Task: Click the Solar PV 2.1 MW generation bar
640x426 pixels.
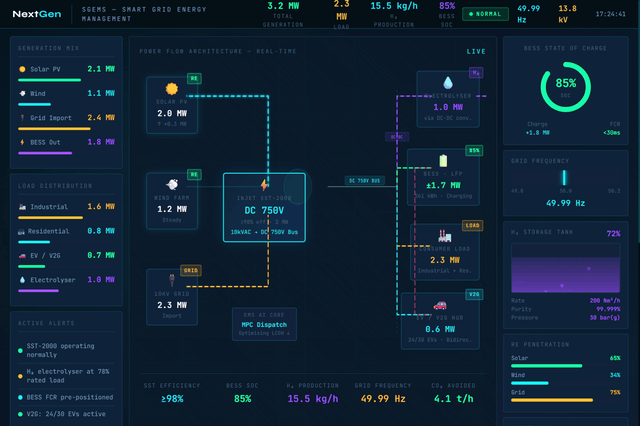Action: 49,80
